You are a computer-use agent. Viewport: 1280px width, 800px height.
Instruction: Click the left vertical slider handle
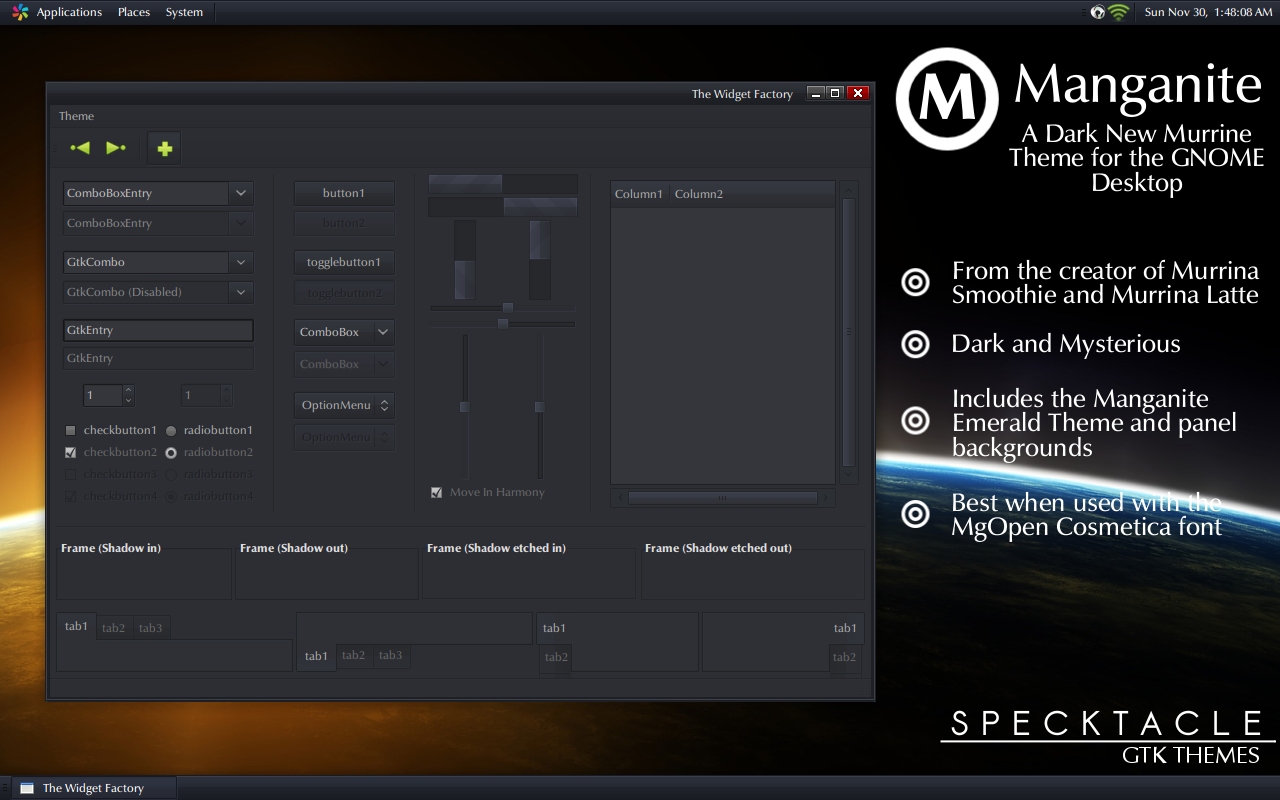(x=465, y=407)
